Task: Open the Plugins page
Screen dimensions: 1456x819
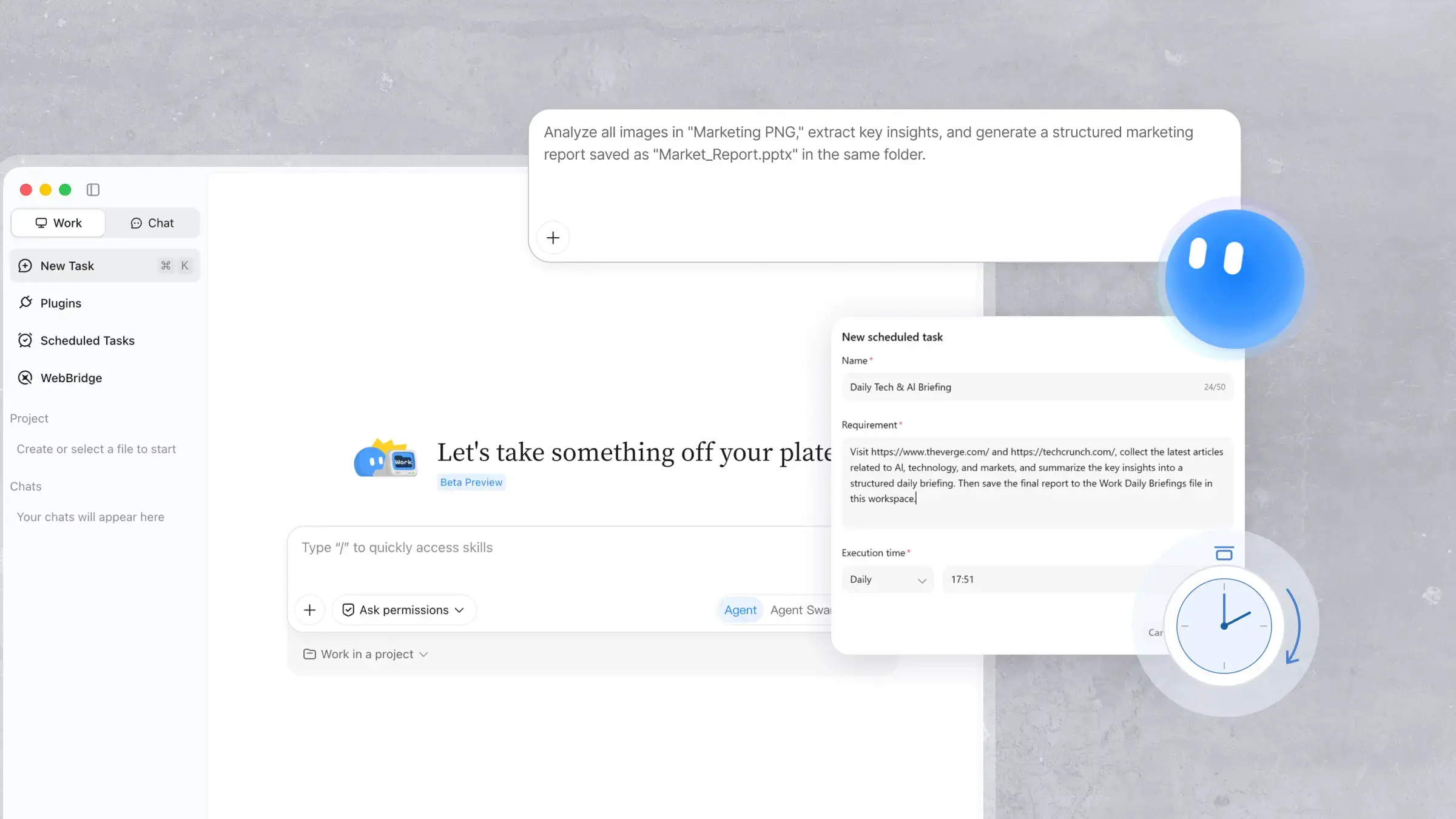Action: 105,303
